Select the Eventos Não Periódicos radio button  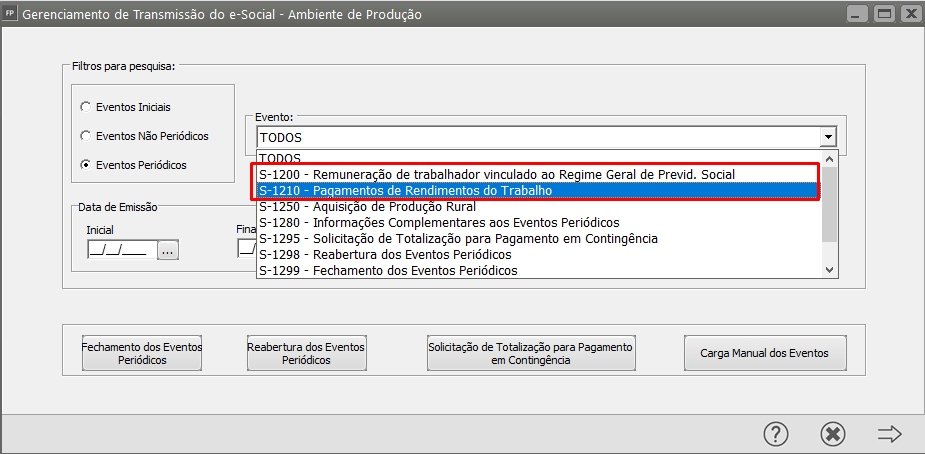(x=87, y=135)
